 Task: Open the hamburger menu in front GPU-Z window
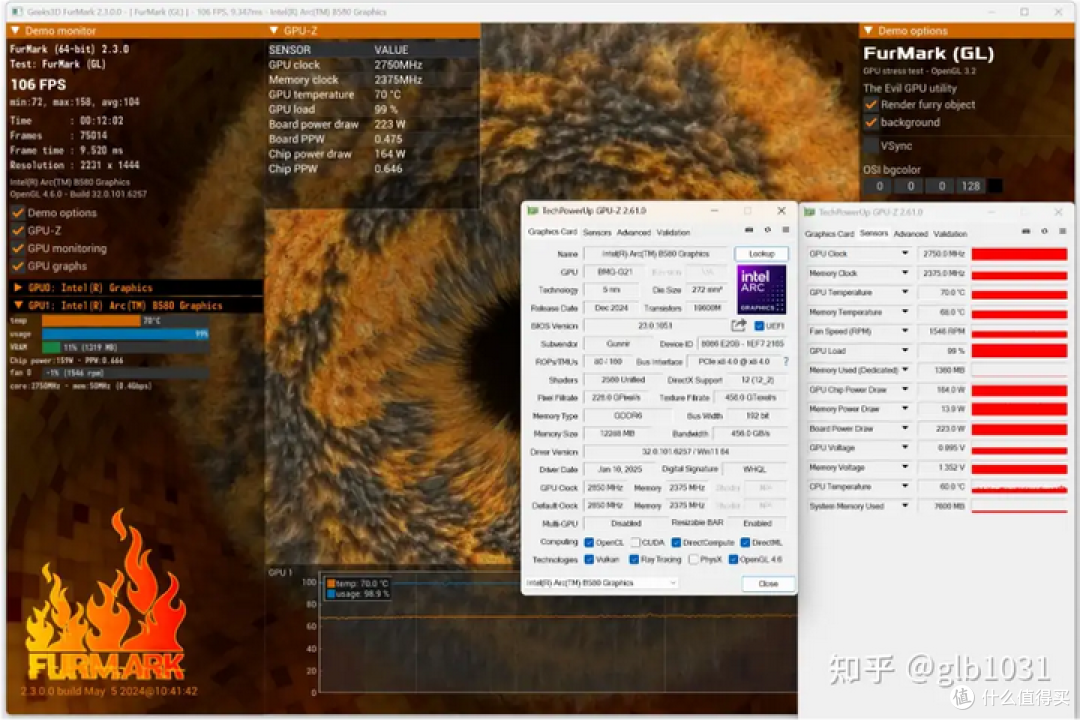785,230
